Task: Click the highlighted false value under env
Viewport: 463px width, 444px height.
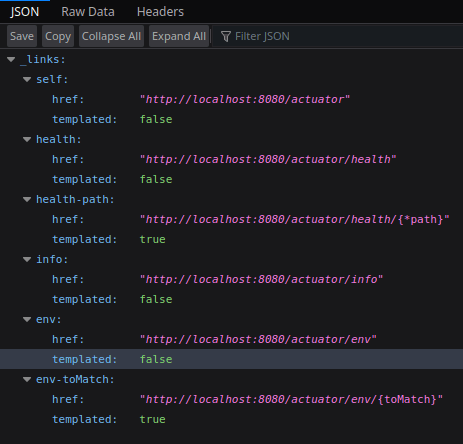Action: point(156,359)
